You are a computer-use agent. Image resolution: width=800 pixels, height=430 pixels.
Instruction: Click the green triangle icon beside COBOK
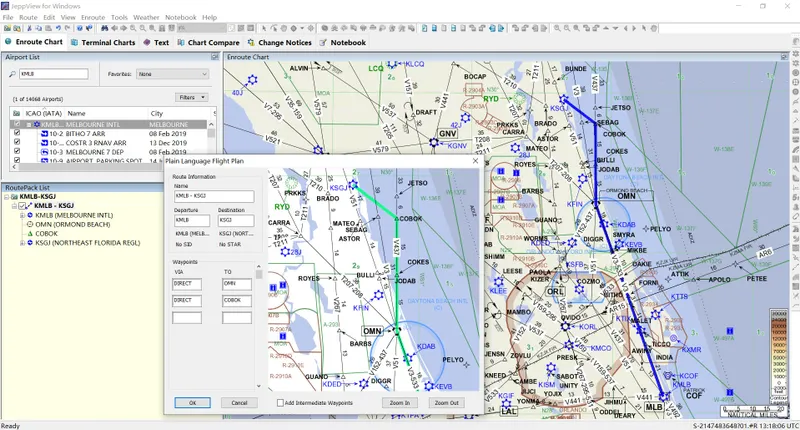point(30,234)
